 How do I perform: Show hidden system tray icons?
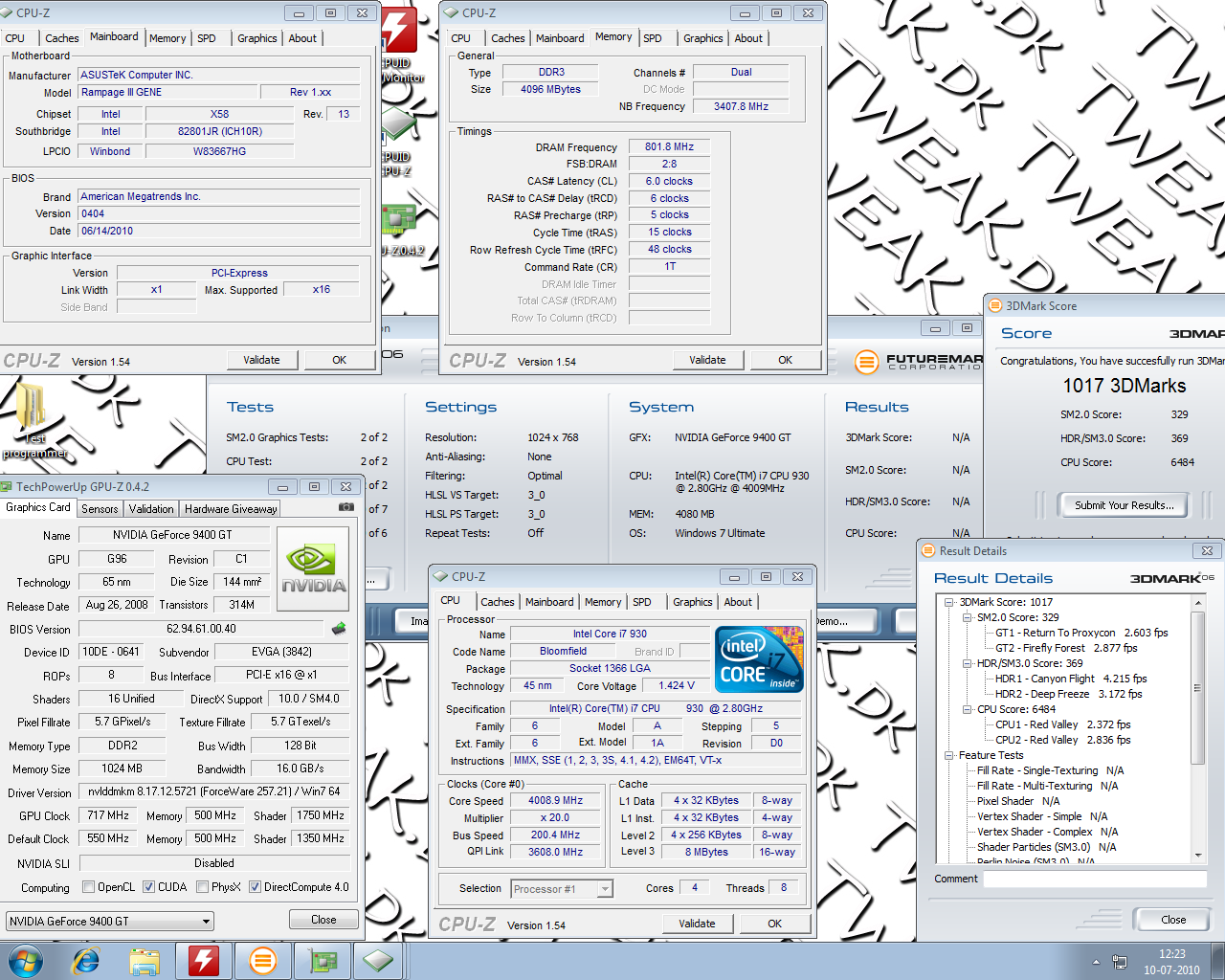click(1096, 962)
